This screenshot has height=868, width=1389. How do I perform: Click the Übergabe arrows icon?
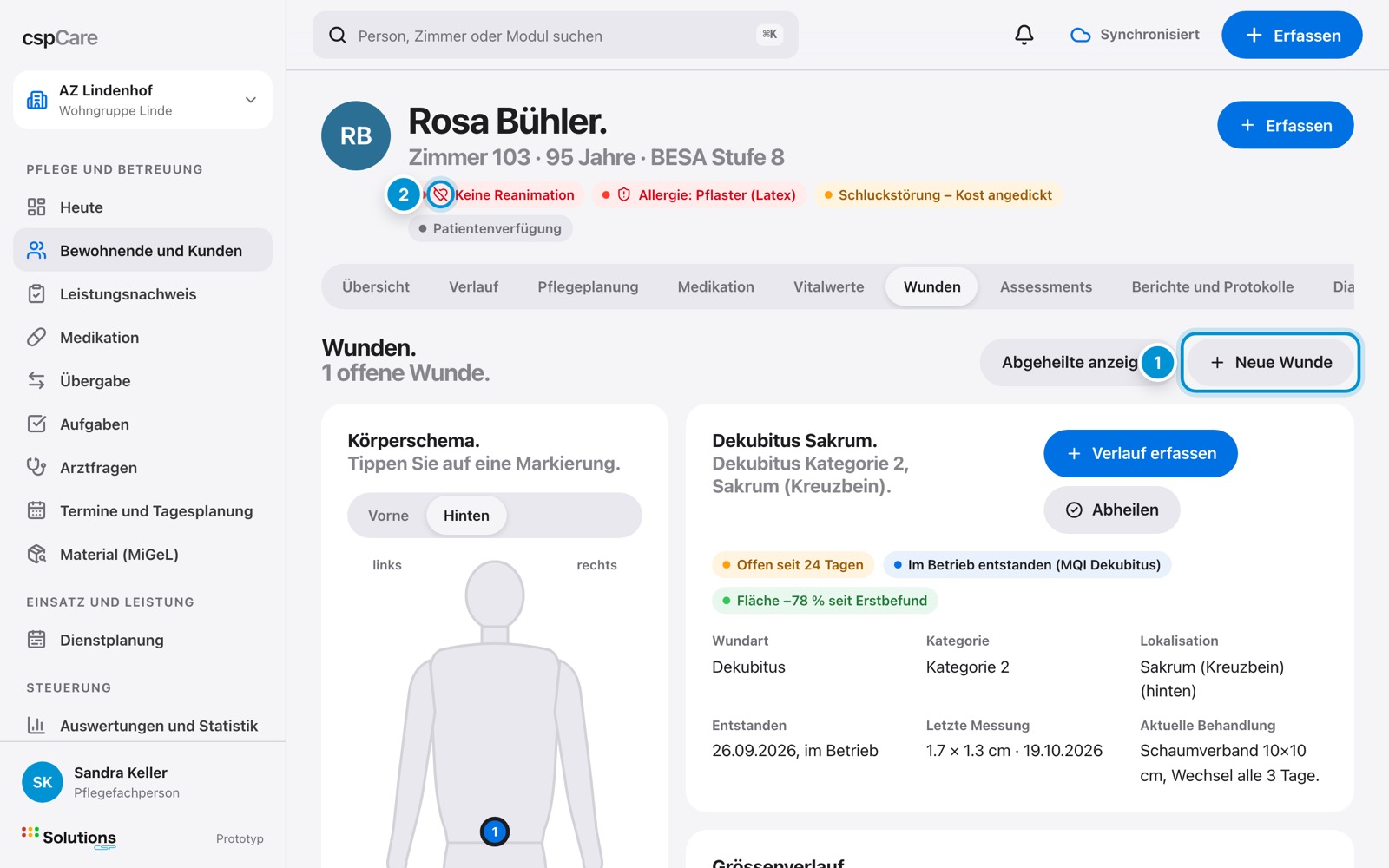36,380
